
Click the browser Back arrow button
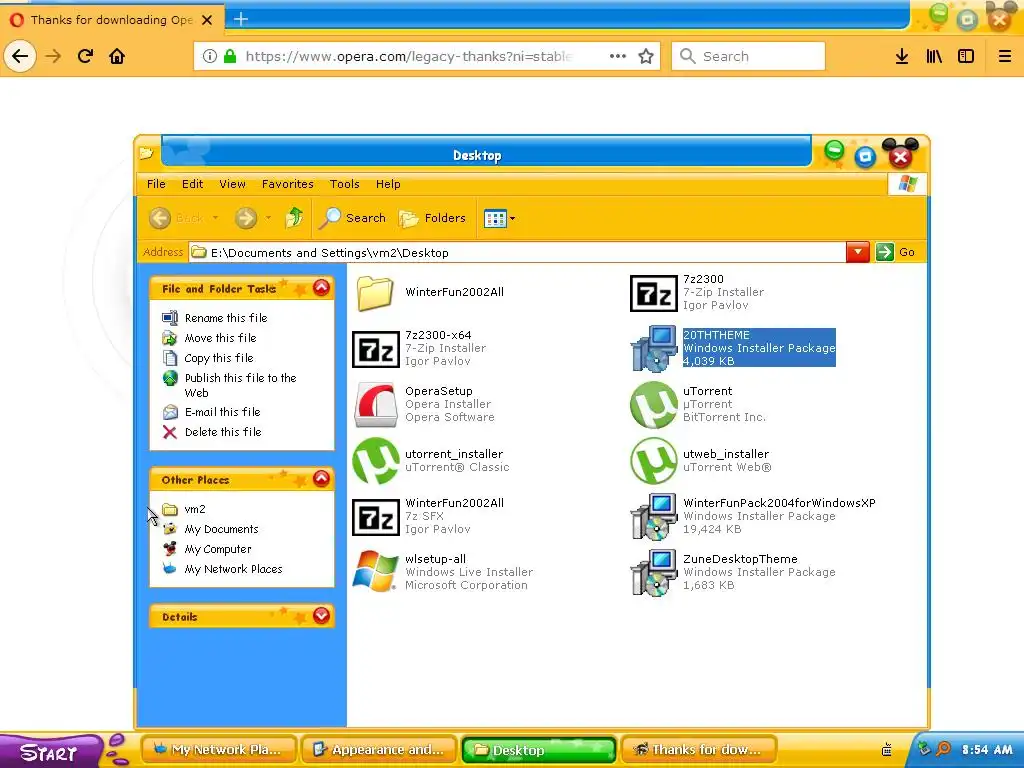pos(20,56)
